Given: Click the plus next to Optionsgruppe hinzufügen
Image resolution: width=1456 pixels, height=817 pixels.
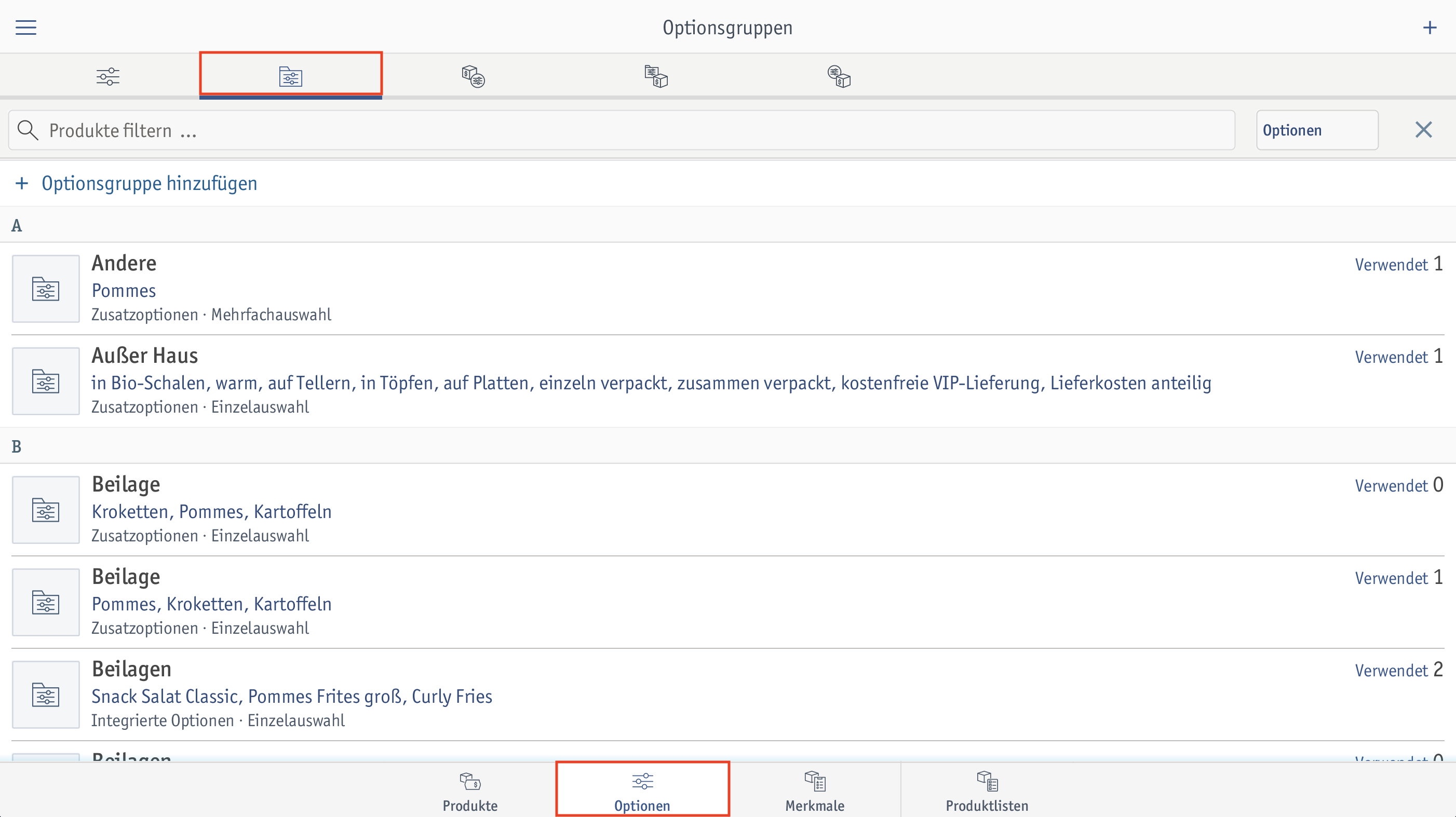Looking at the screenshot, I should (21, 183).
